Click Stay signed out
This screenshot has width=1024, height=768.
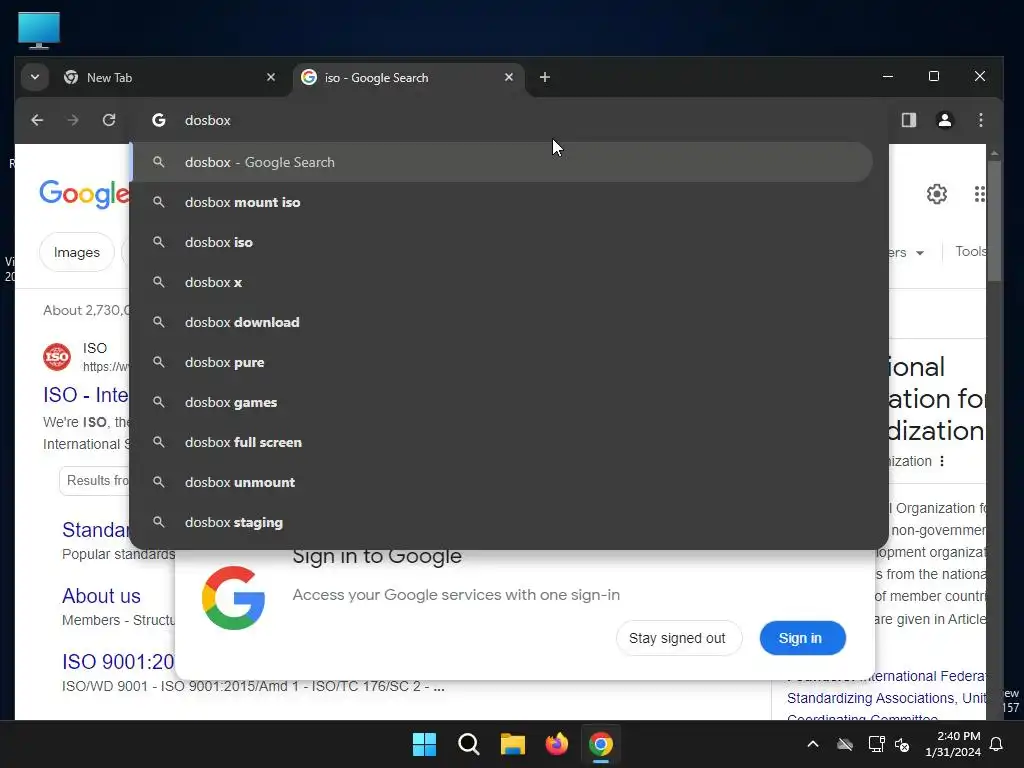(x=678, y=638)
